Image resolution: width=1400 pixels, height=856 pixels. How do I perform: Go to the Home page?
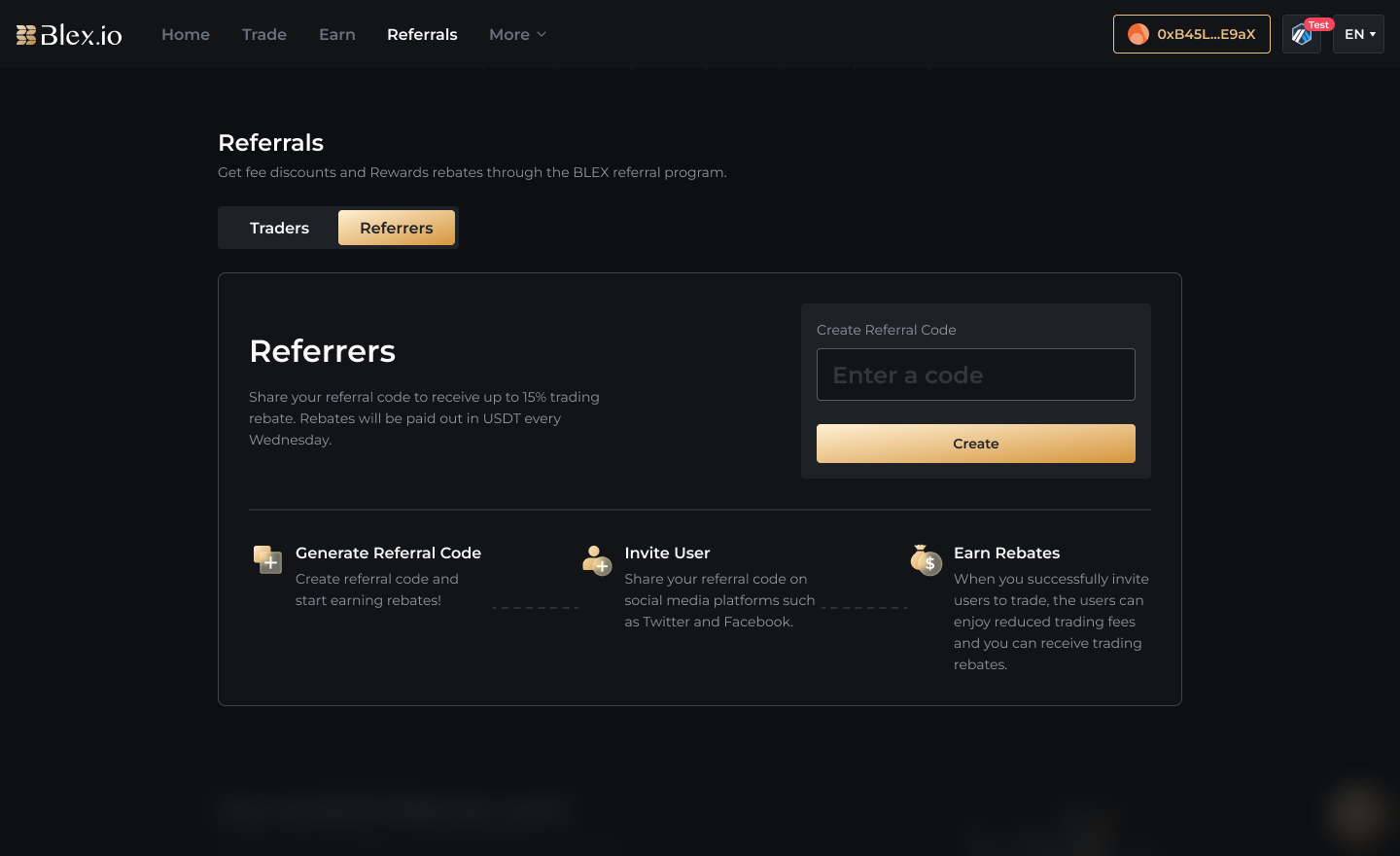coord(186,34)
